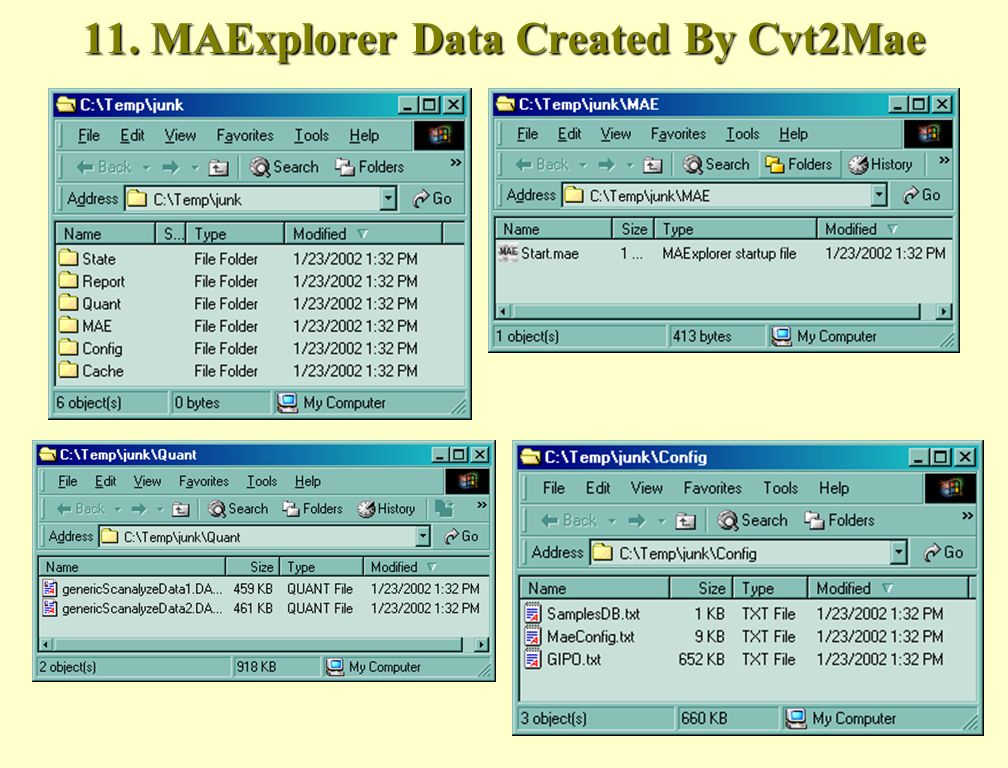Sort by Size column in MAE window
Viewport: 1008px width, 768px height.
click(x=633, y=229)
